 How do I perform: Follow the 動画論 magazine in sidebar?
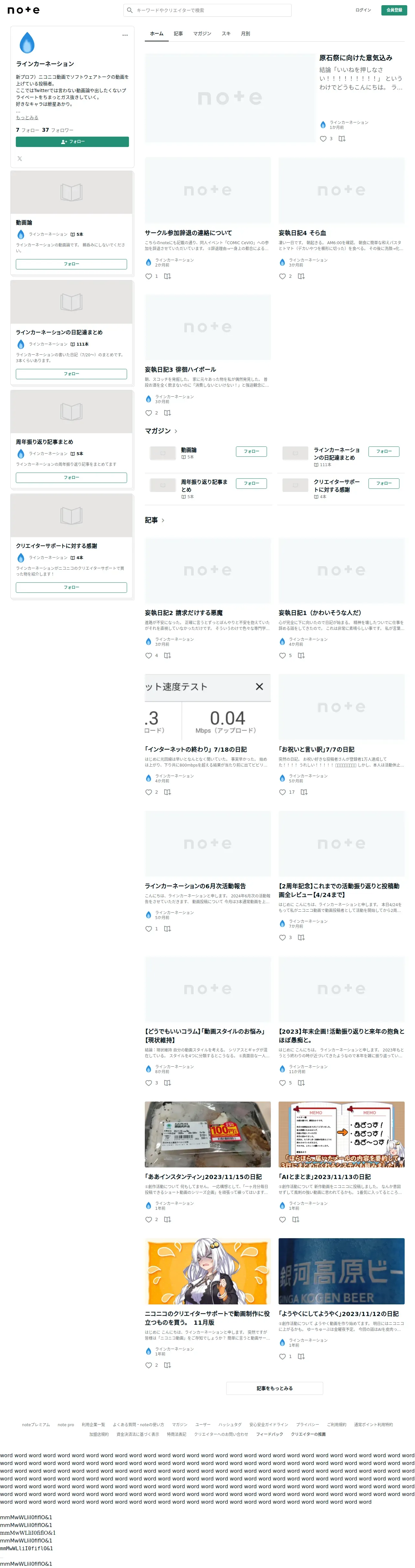click(x=71, y=264)
